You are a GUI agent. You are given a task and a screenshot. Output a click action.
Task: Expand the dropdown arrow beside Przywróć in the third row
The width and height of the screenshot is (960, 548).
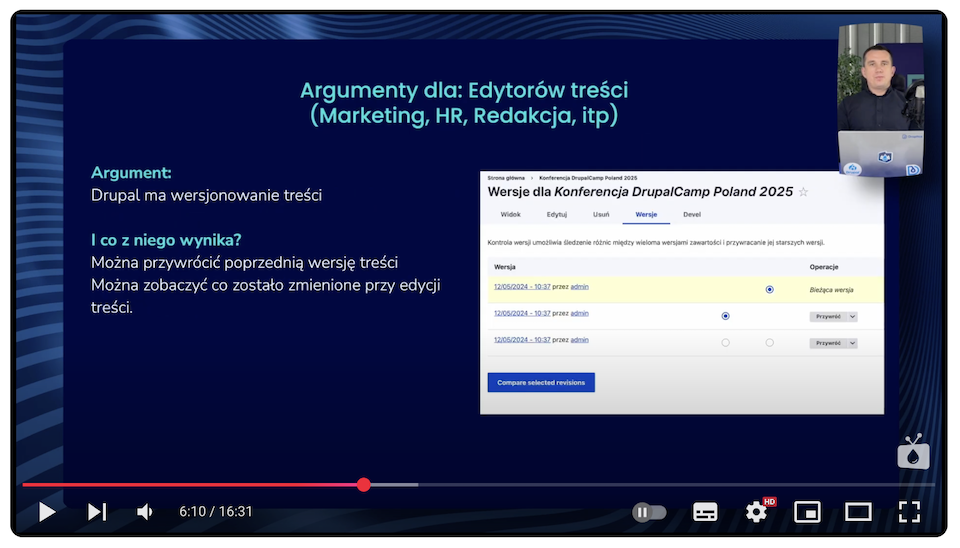[x=852, y=343]
